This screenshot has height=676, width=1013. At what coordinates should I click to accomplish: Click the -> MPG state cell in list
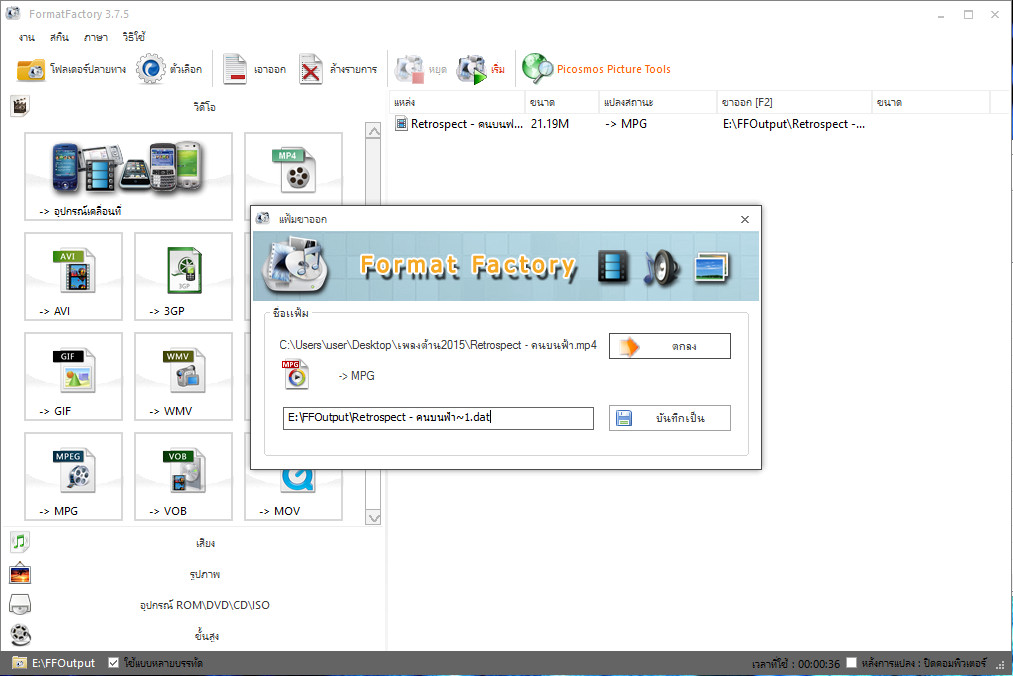tap(625, 123)
